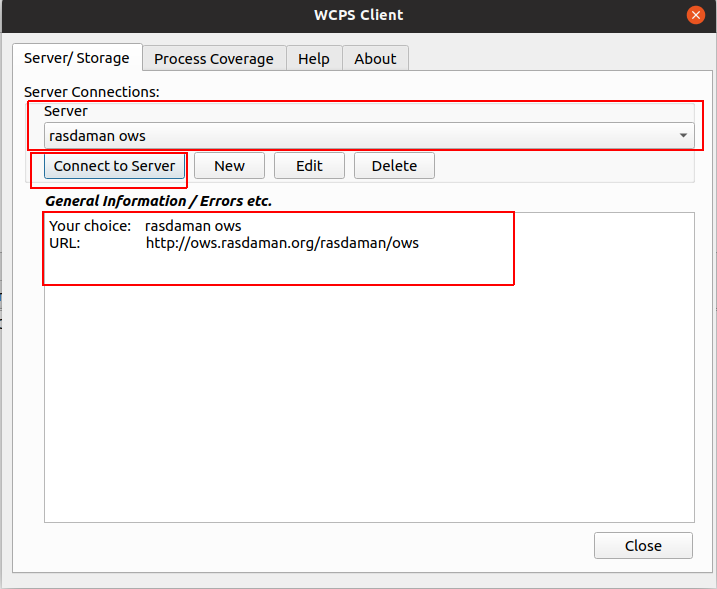Click the URL text http://ows.rasdaman.org/rasdaman/ows
This screenshot has height=589, width=717.
[x=282, y=243]
